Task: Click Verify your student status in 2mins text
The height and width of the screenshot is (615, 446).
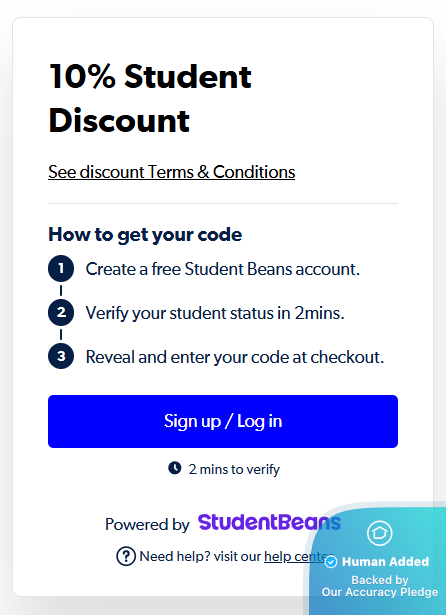Action: (215, 313)
